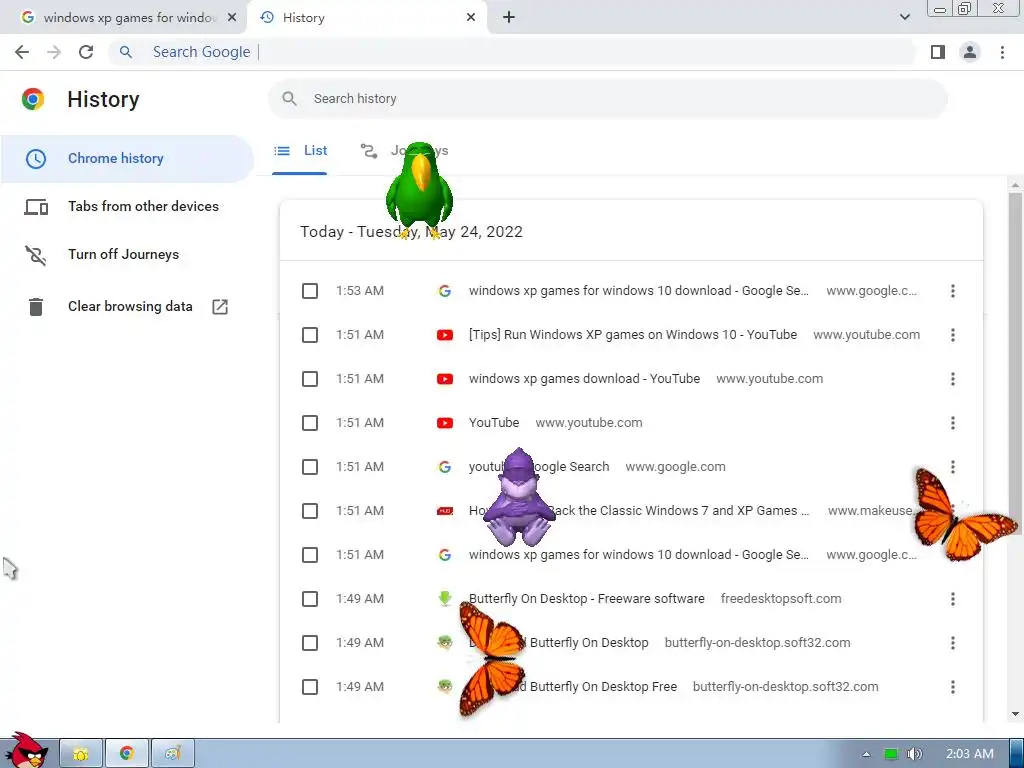Check the 1:51 AM windows xp games Google entry
The width and height of the screenshot is (1024, 768).
pyautogui.click(x=310, y=555)
